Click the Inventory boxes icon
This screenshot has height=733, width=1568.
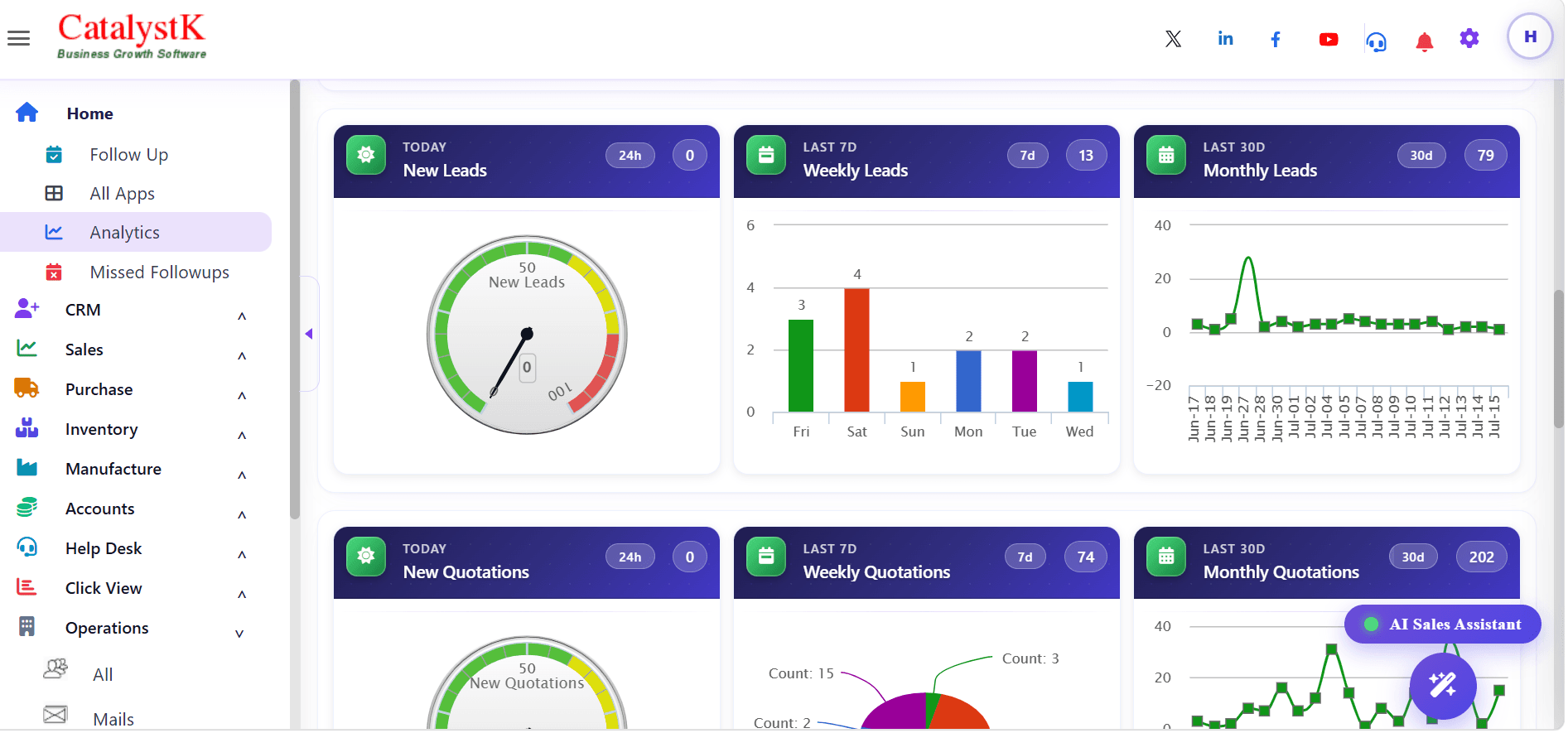(27, 427)
